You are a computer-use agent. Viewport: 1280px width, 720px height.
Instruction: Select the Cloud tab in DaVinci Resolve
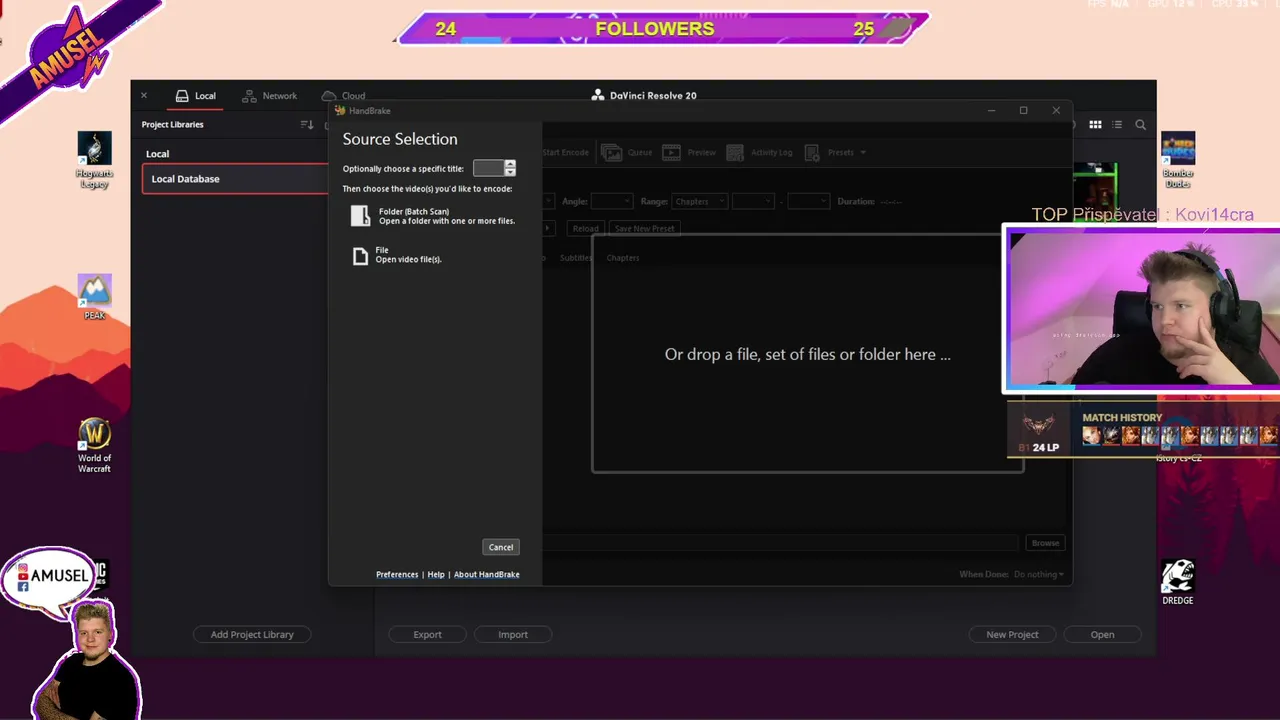click(343, 96)
